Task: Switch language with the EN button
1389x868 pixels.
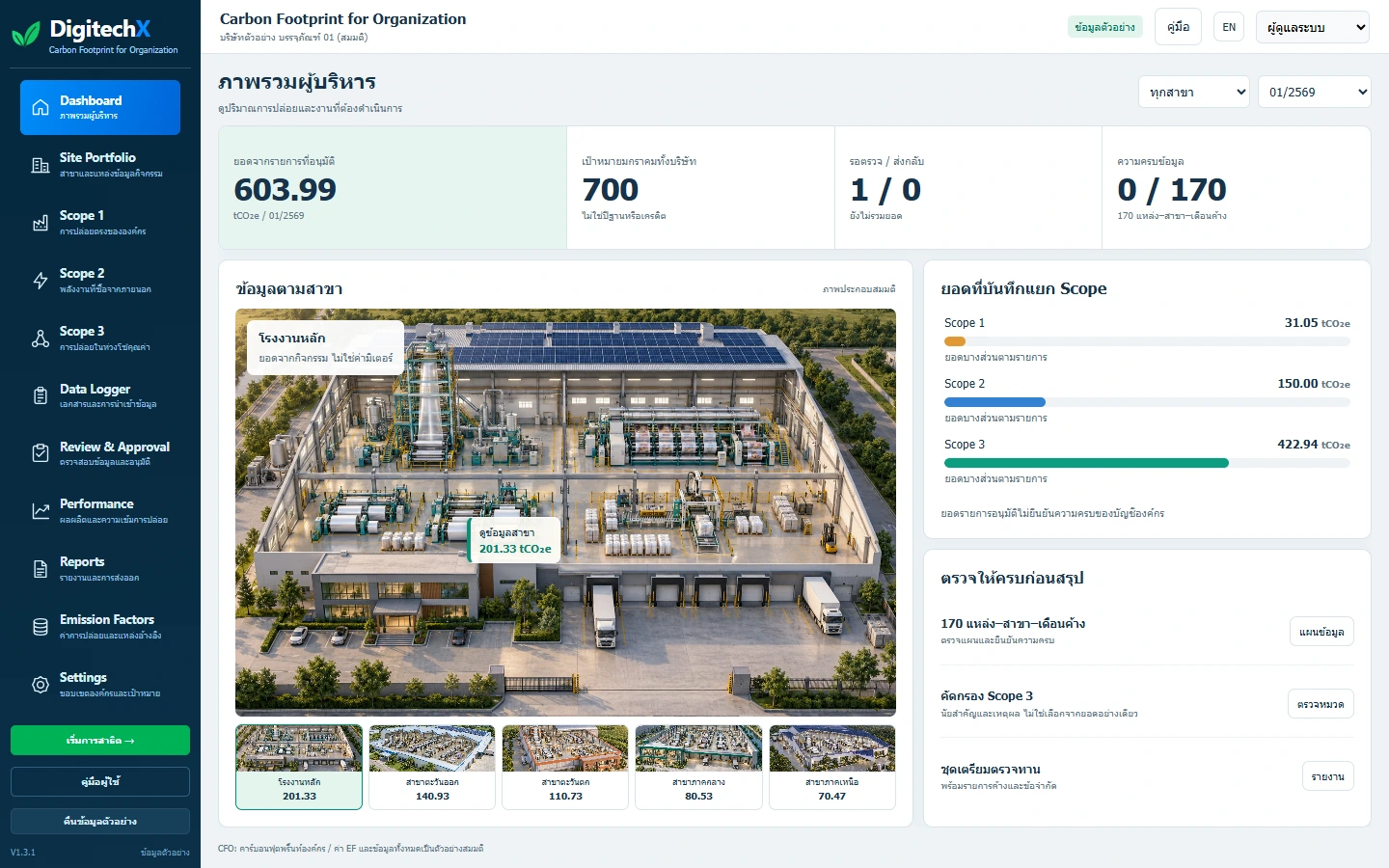Action: pos(1229,27)
